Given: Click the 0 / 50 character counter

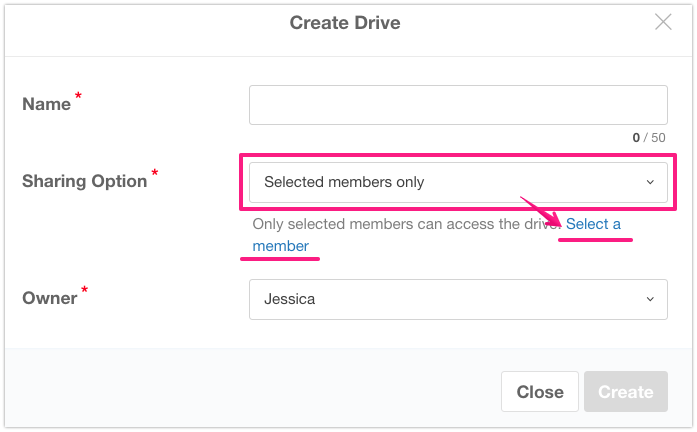Looking at the screenshot, I should point(648,137).
